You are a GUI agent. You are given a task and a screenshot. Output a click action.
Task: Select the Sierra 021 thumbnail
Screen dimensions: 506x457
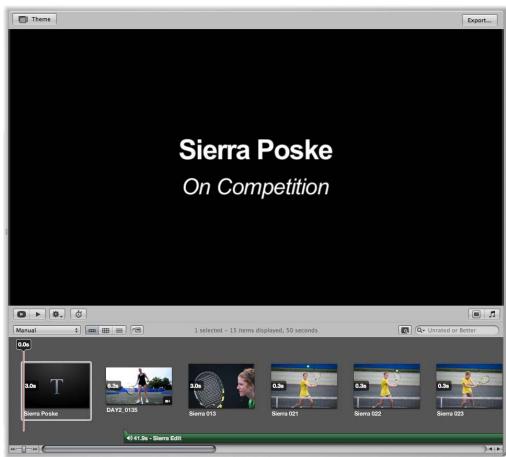(304, 386)
